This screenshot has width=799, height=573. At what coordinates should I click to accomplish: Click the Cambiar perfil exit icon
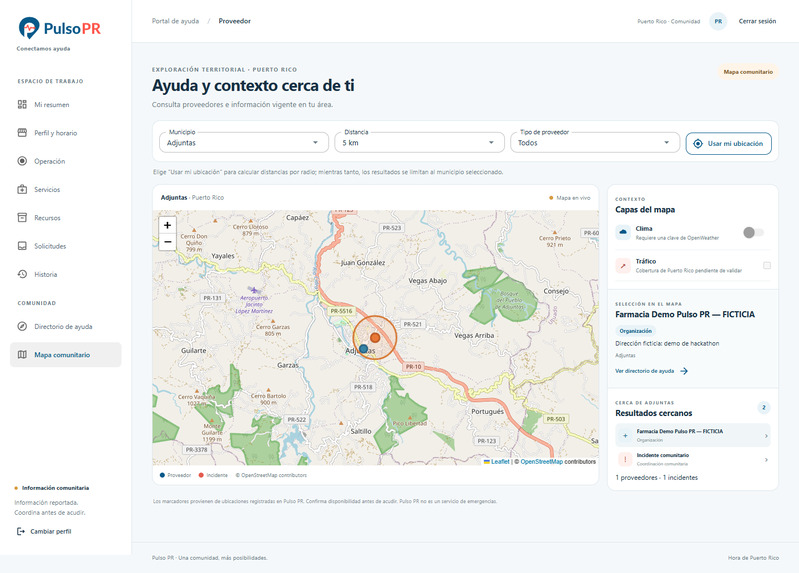21,531
